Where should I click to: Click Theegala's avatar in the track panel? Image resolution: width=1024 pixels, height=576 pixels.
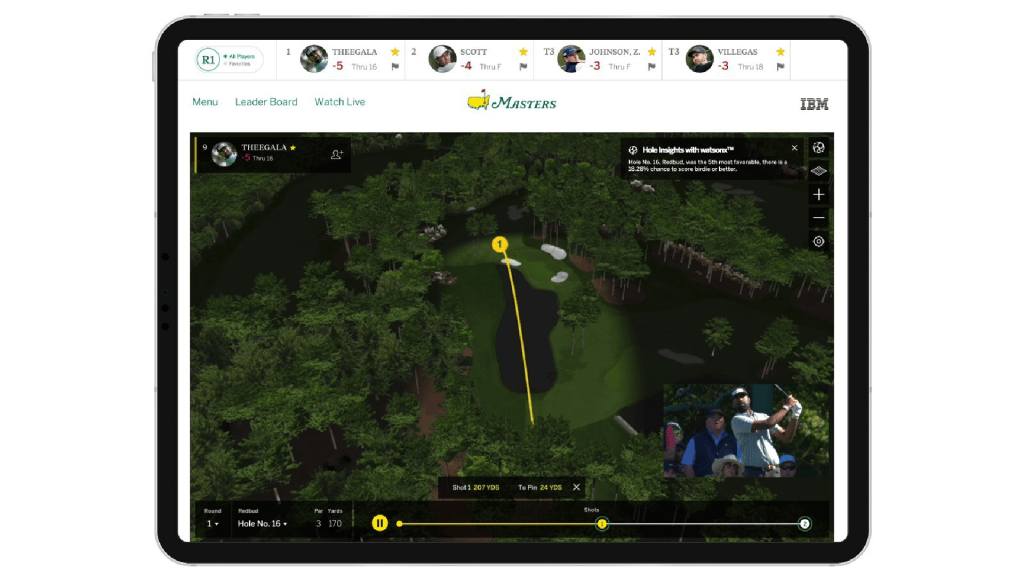[224, 154]
